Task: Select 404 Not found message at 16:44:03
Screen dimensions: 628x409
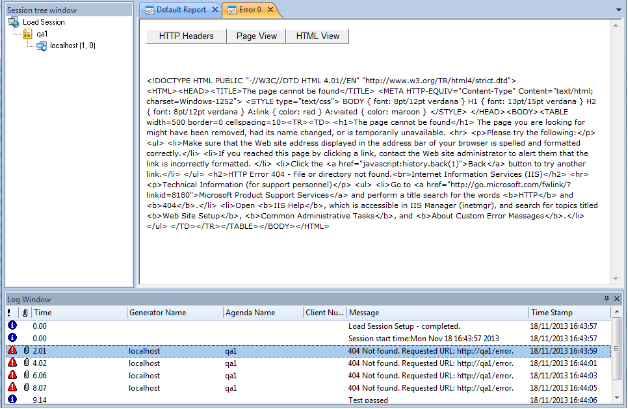Action: click(x=431, y=376)
